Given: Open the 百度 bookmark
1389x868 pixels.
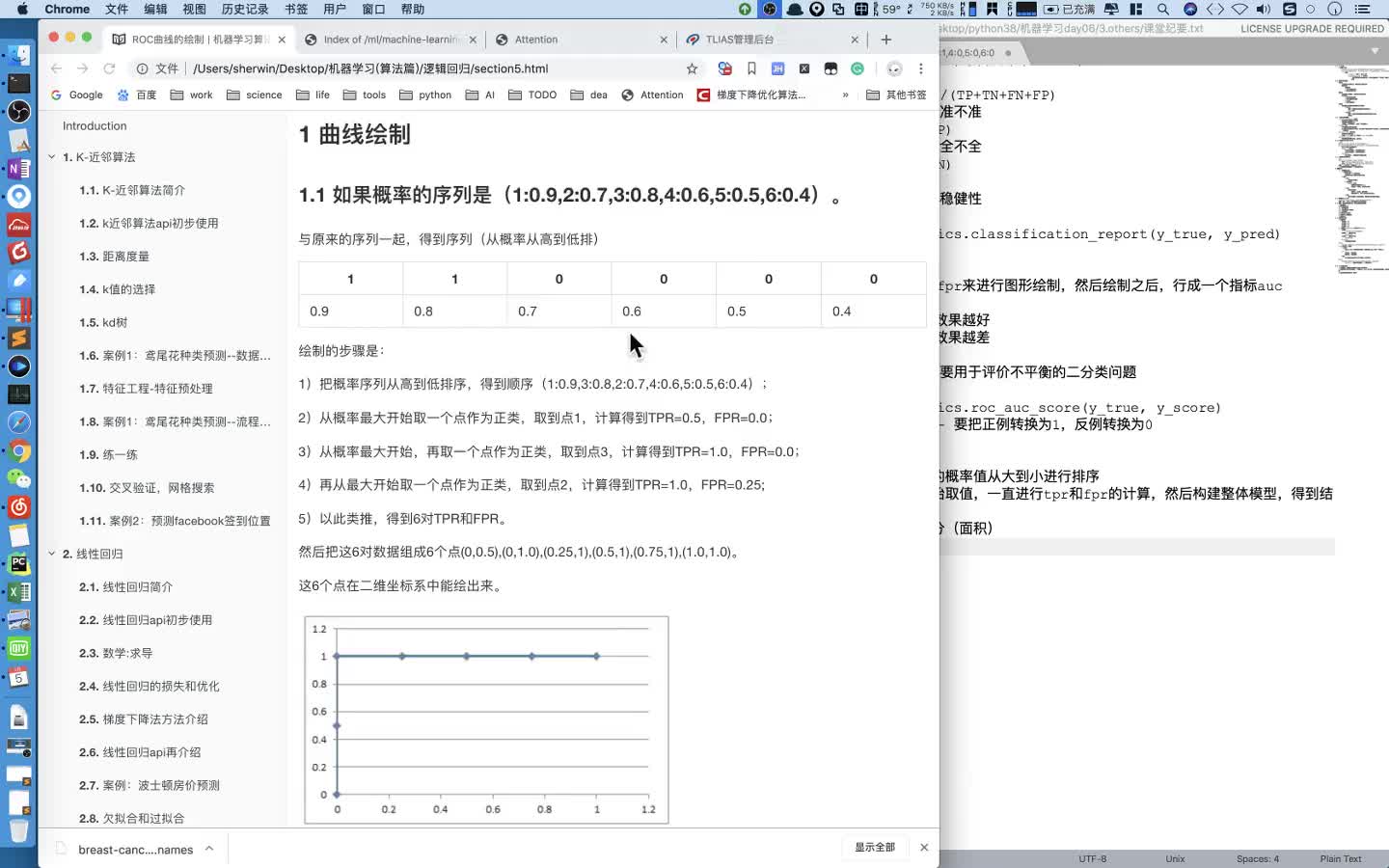Looking at the screenshot, I should (137, 95).
